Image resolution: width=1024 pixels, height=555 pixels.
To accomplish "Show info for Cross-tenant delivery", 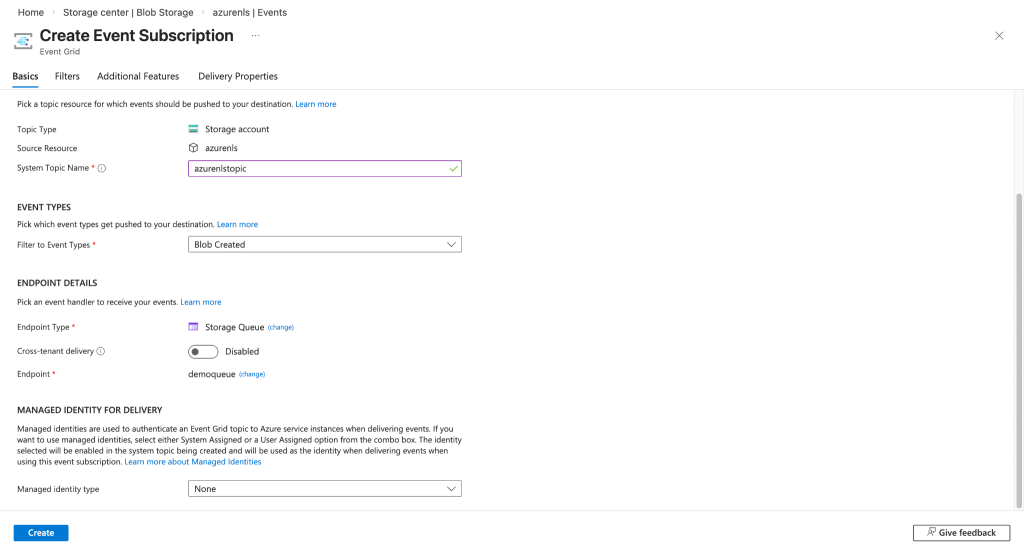I will pos(101,351).
